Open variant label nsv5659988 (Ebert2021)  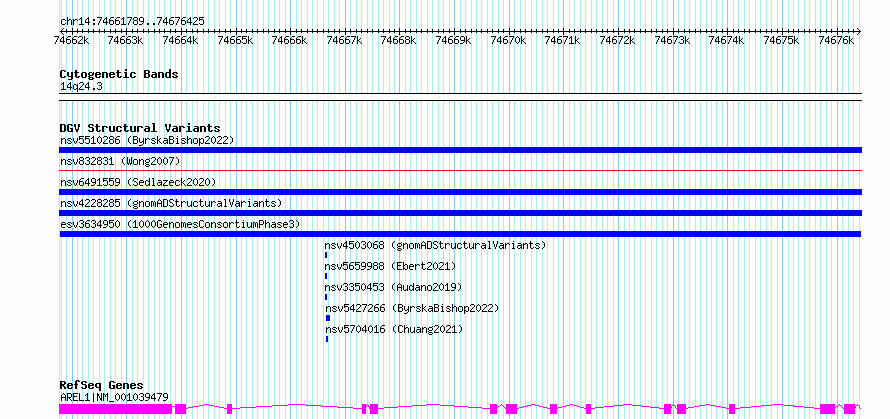tap(391, 266)
